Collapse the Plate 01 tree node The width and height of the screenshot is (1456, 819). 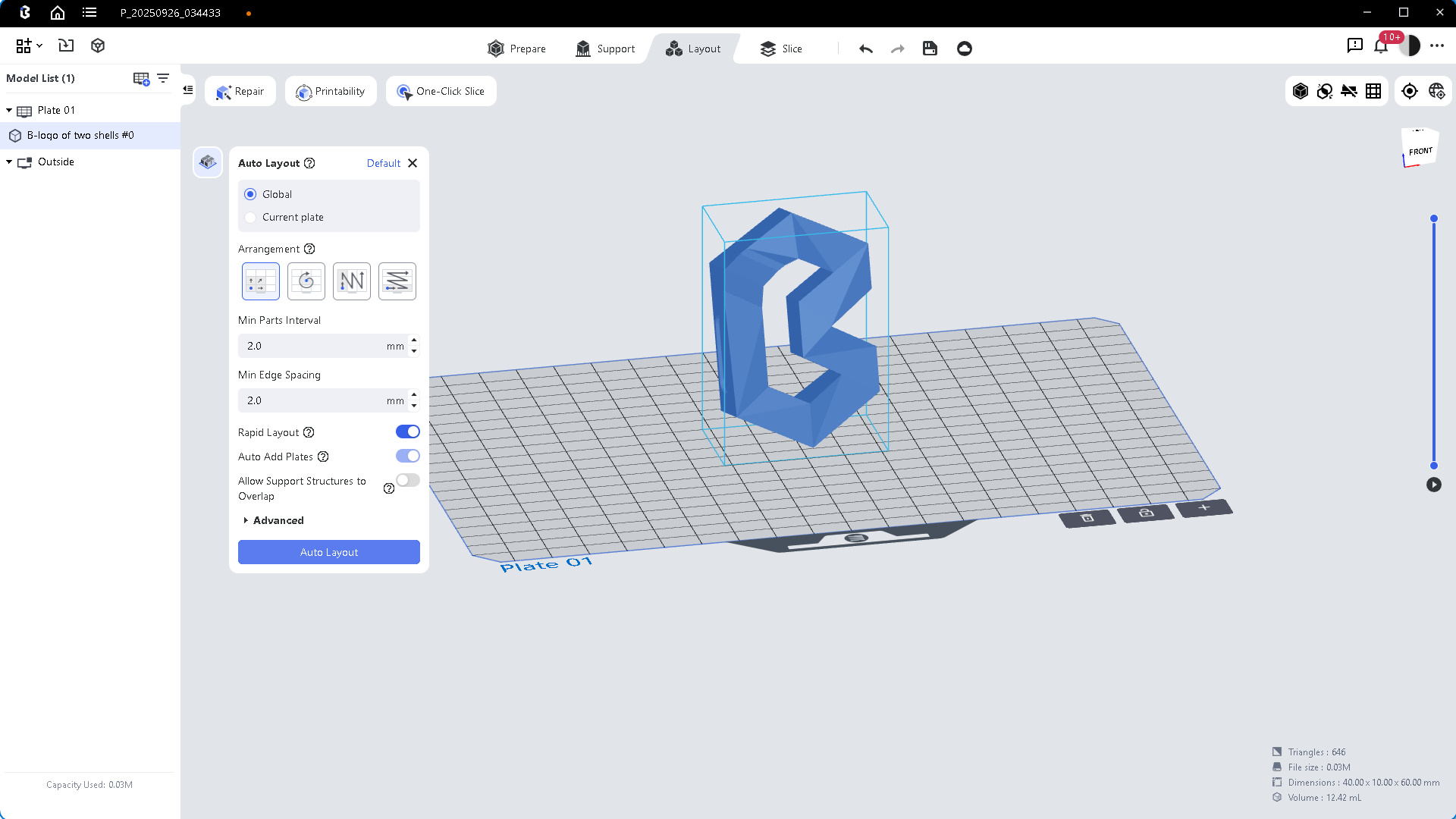(9, 111)
